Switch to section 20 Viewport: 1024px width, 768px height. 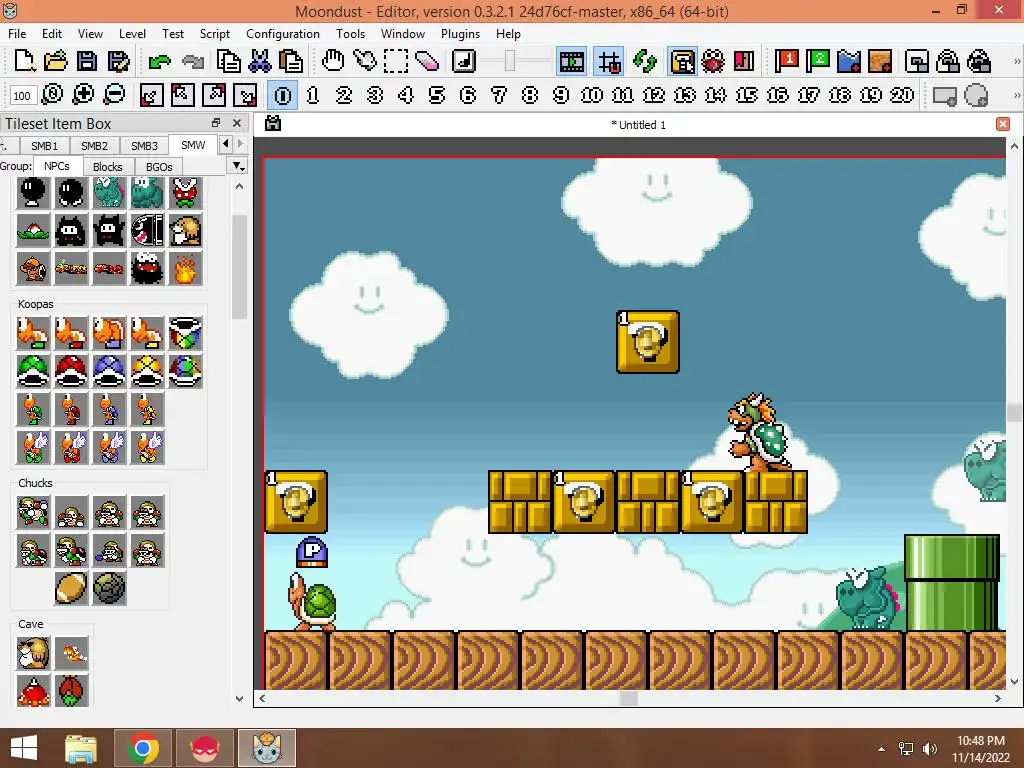coord(902,95)
